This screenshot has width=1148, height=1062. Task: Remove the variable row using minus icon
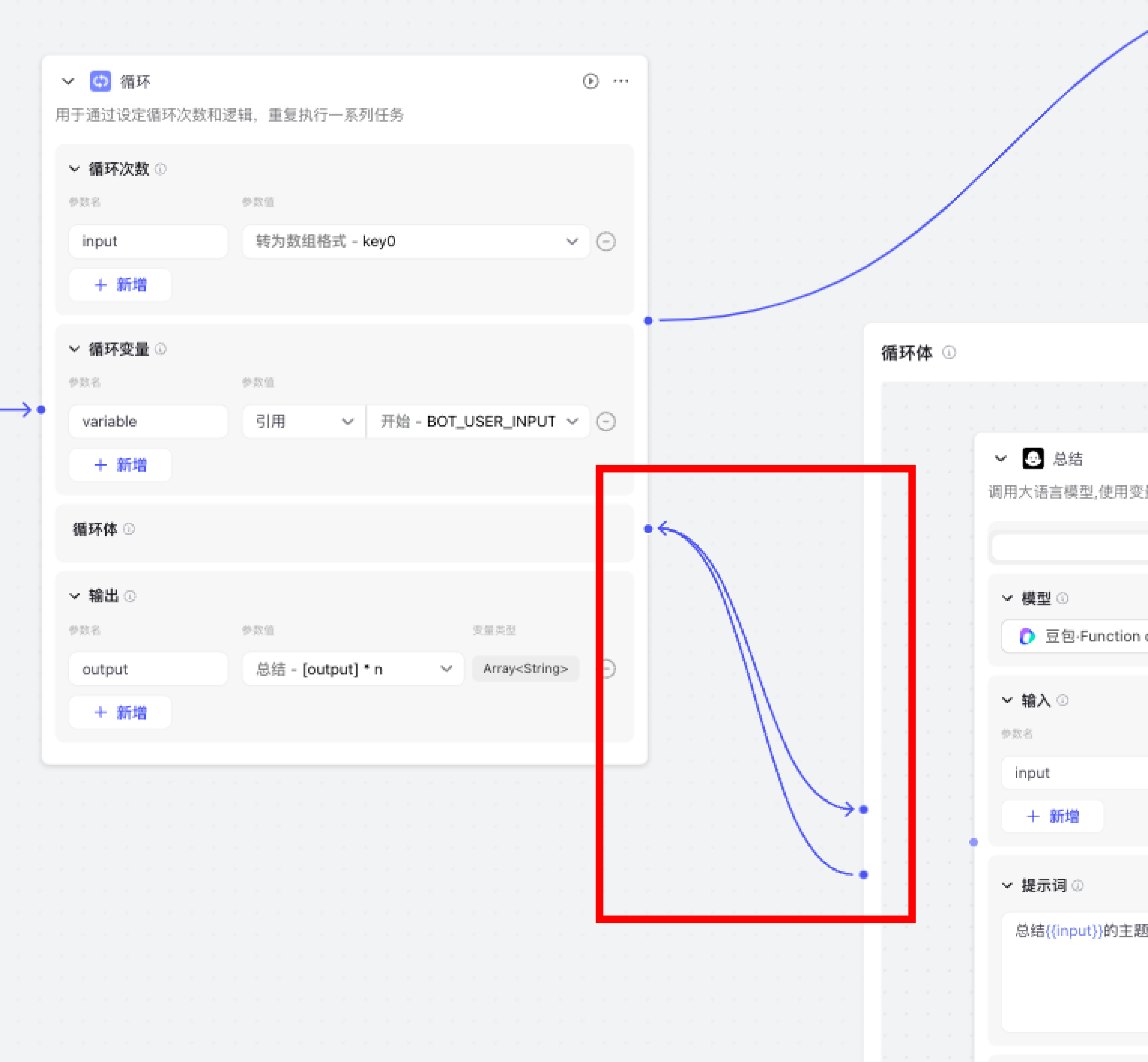[x=607, y=421]
